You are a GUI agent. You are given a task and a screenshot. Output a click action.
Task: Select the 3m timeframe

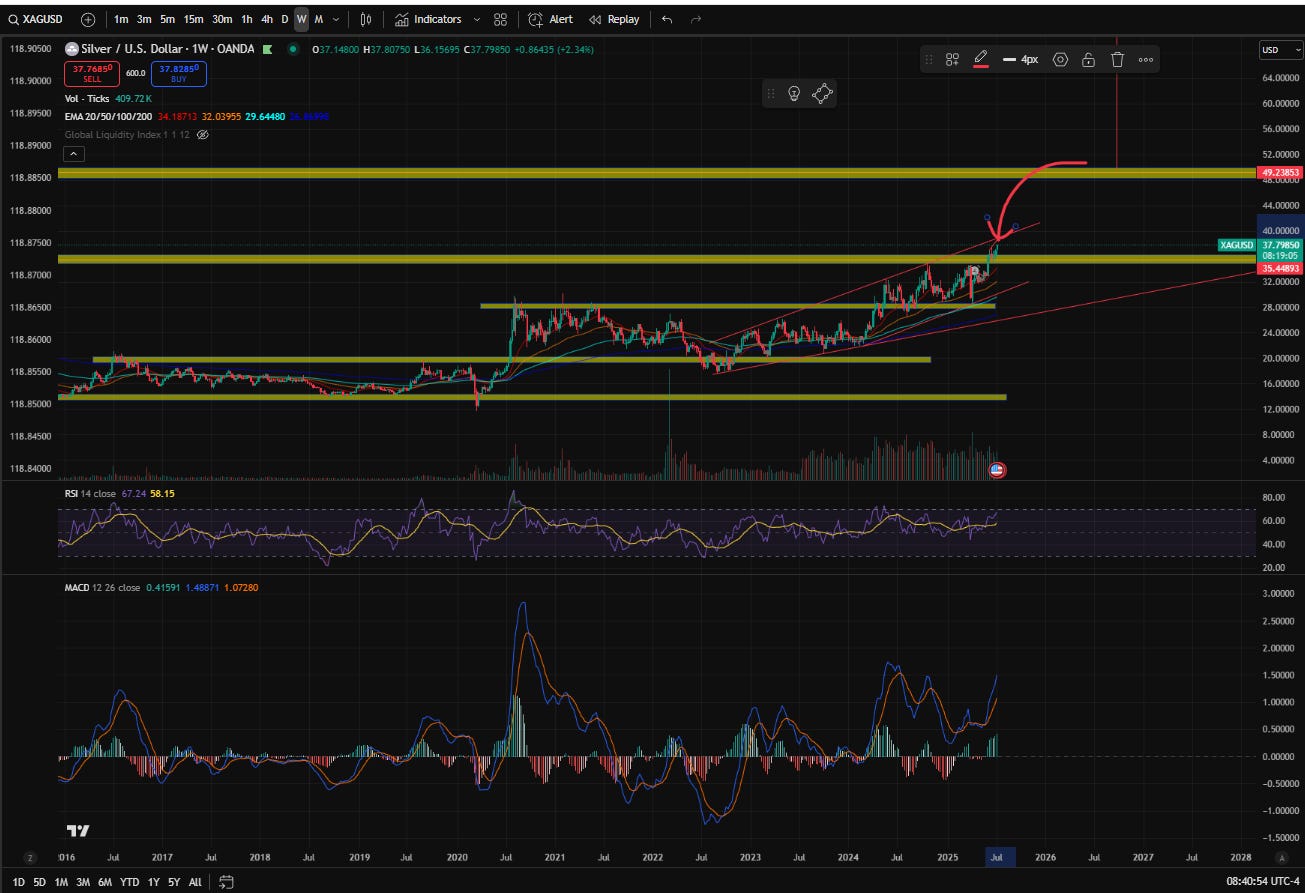coord(144,19)
